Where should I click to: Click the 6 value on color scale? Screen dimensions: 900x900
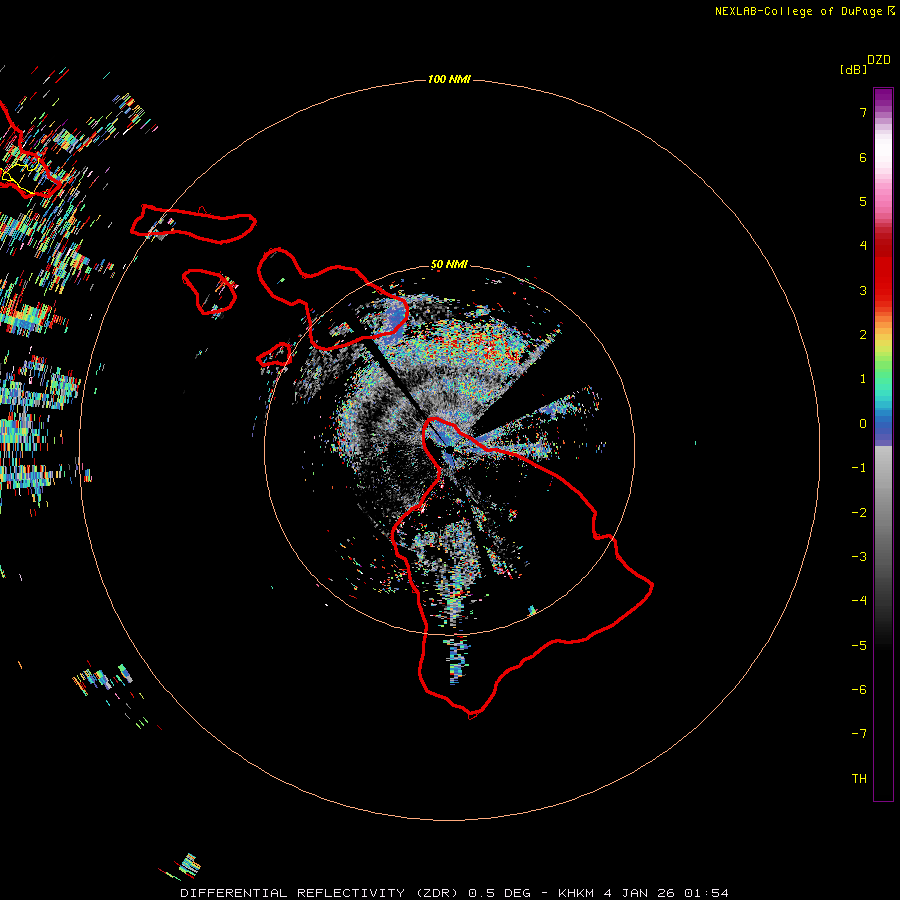[863, 158]
